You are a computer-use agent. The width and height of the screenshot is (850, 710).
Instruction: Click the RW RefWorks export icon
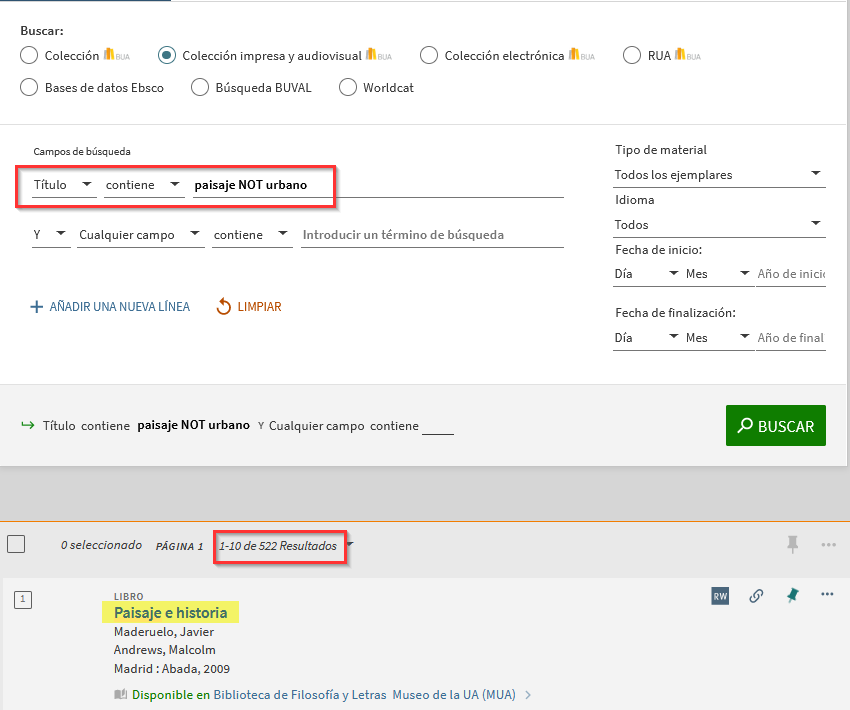tap(720, 596)
